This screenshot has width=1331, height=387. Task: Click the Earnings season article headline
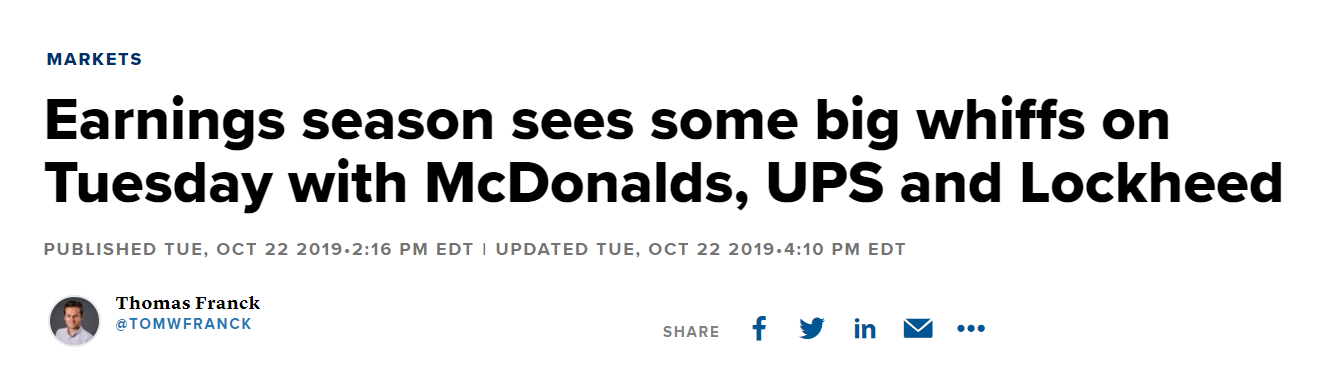pos(663,153)
